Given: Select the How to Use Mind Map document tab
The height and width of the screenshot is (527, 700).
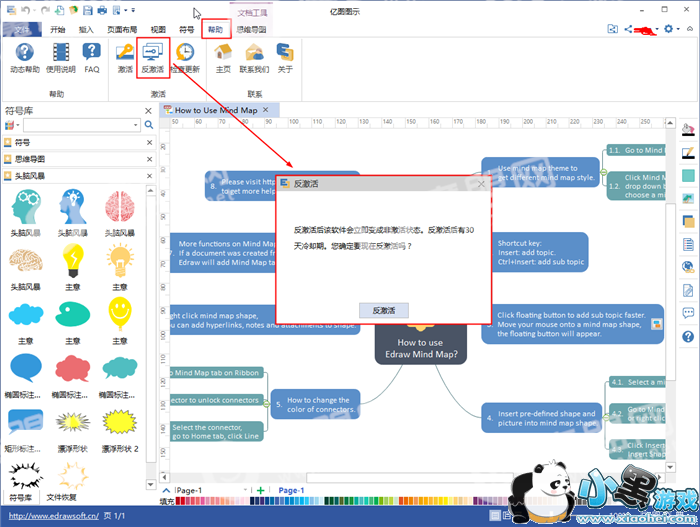Looking at the screenshot, I should (216, 110).
